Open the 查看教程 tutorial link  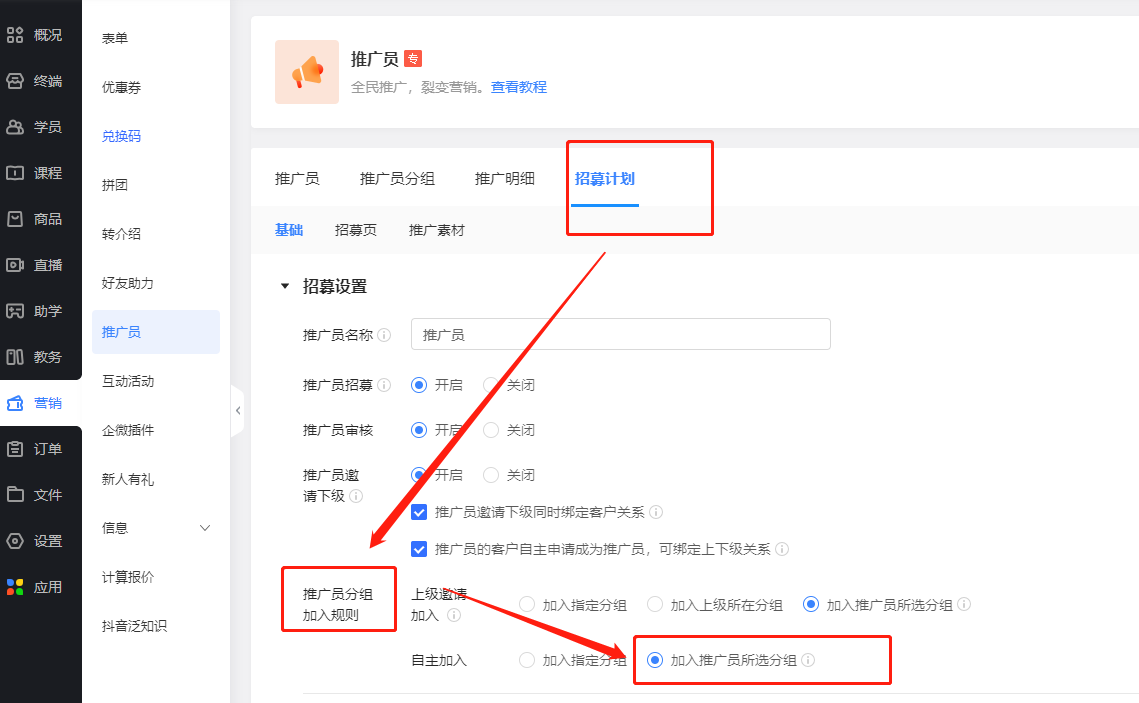518,87
